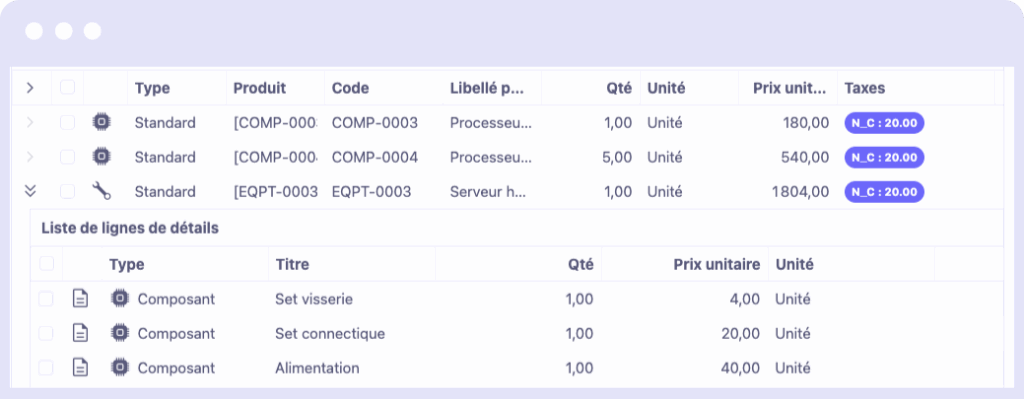
Task: Click wrench icon on EQPT-0003 row
Action: coord(101,191)
